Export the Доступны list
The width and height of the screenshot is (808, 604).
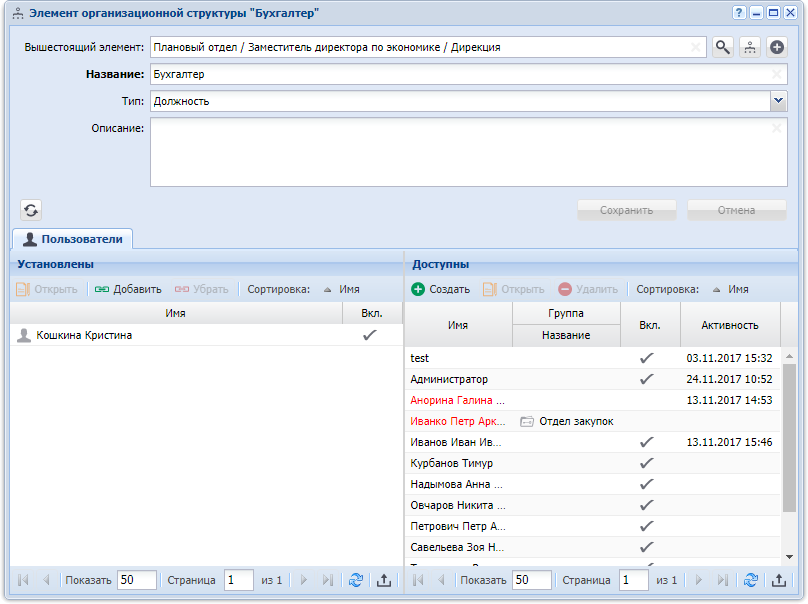tap(779, 580)
